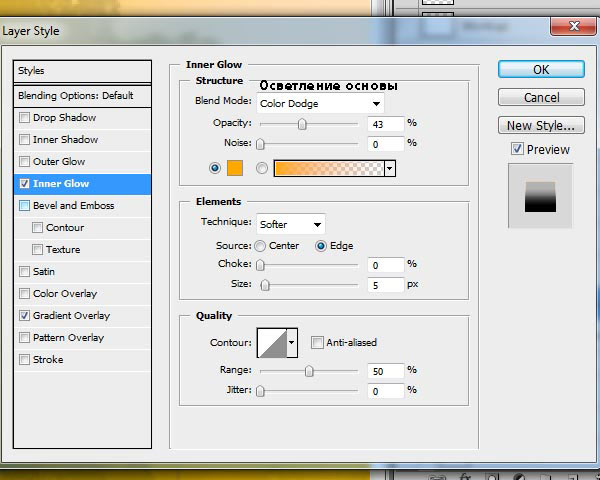Set Source to Center
The width and height of the screenshot is (600, 480).
(260, 246)
